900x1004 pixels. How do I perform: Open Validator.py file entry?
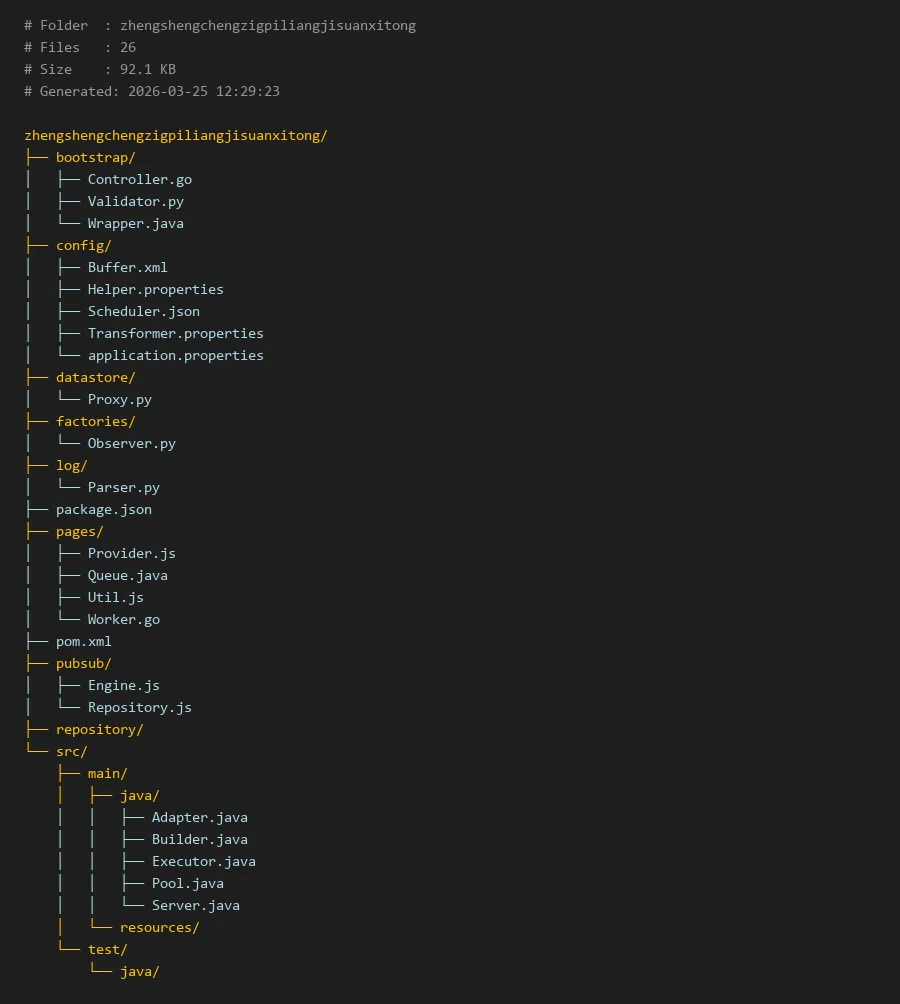point(135,201)
